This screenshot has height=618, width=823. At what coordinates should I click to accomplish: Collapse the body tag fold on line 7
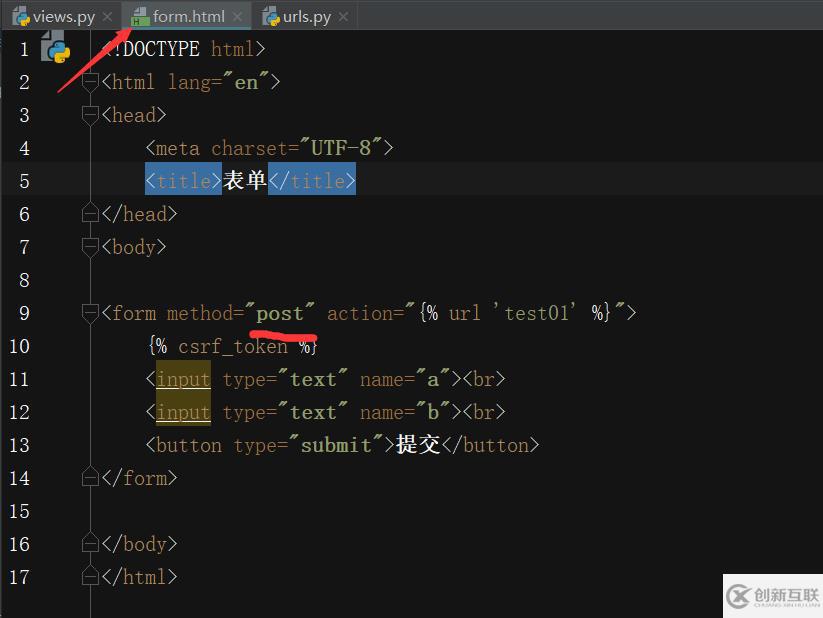tap(90, 247)
